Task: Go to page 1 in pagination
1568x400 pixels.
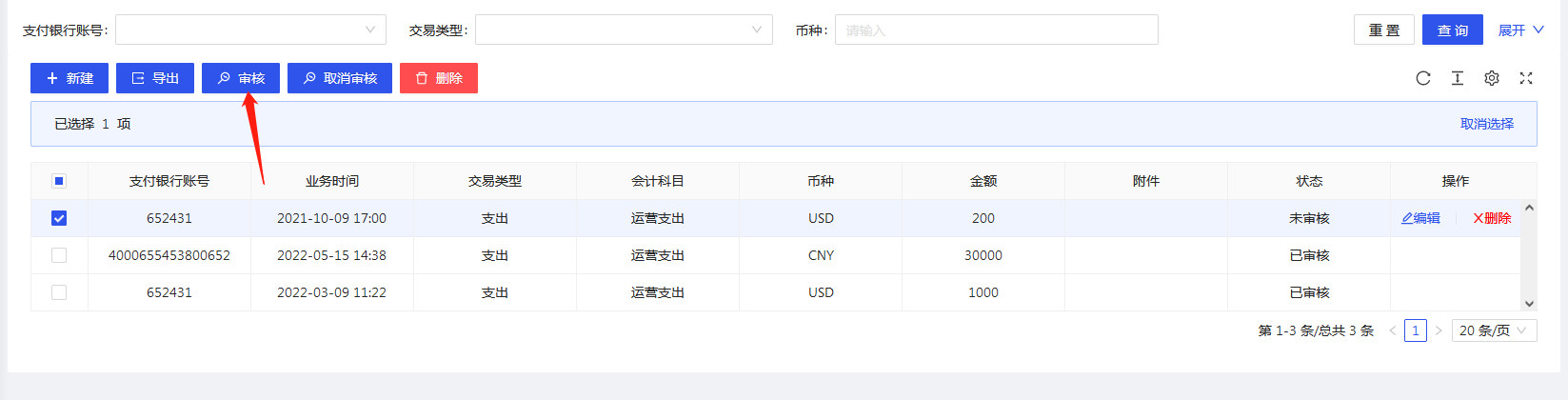Action: (1416, 330)
